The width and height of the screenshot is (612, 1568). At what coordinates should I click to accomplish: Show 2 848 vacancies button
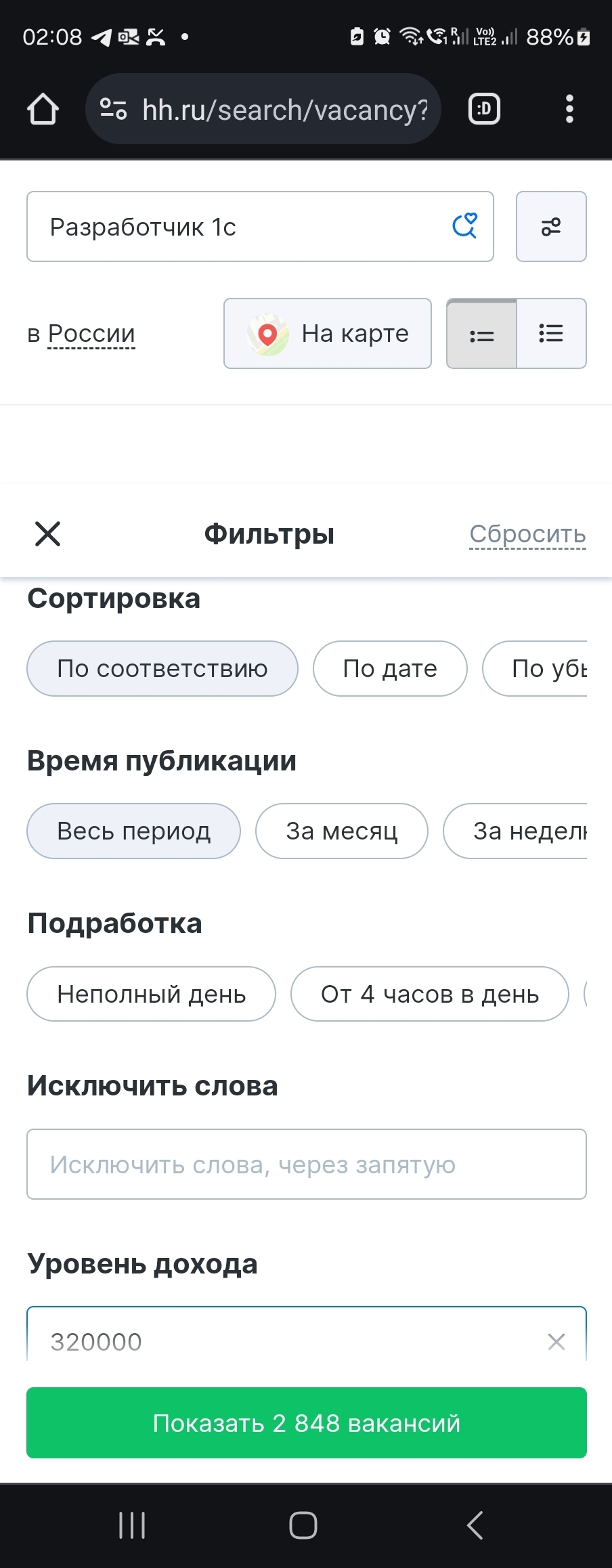[x=307, y=1422]
